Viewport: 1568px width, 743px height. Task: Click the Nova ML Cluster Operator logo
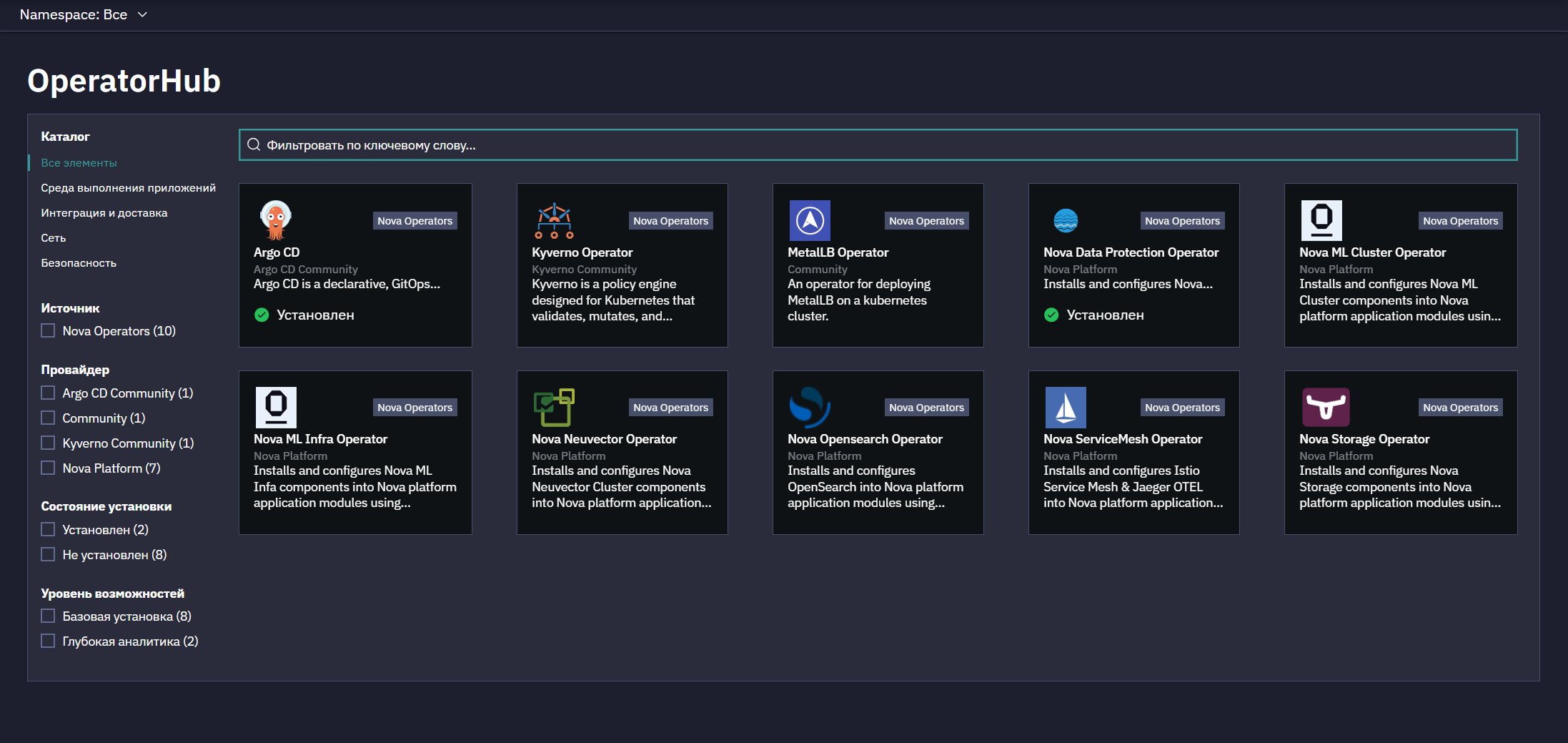1321,220
